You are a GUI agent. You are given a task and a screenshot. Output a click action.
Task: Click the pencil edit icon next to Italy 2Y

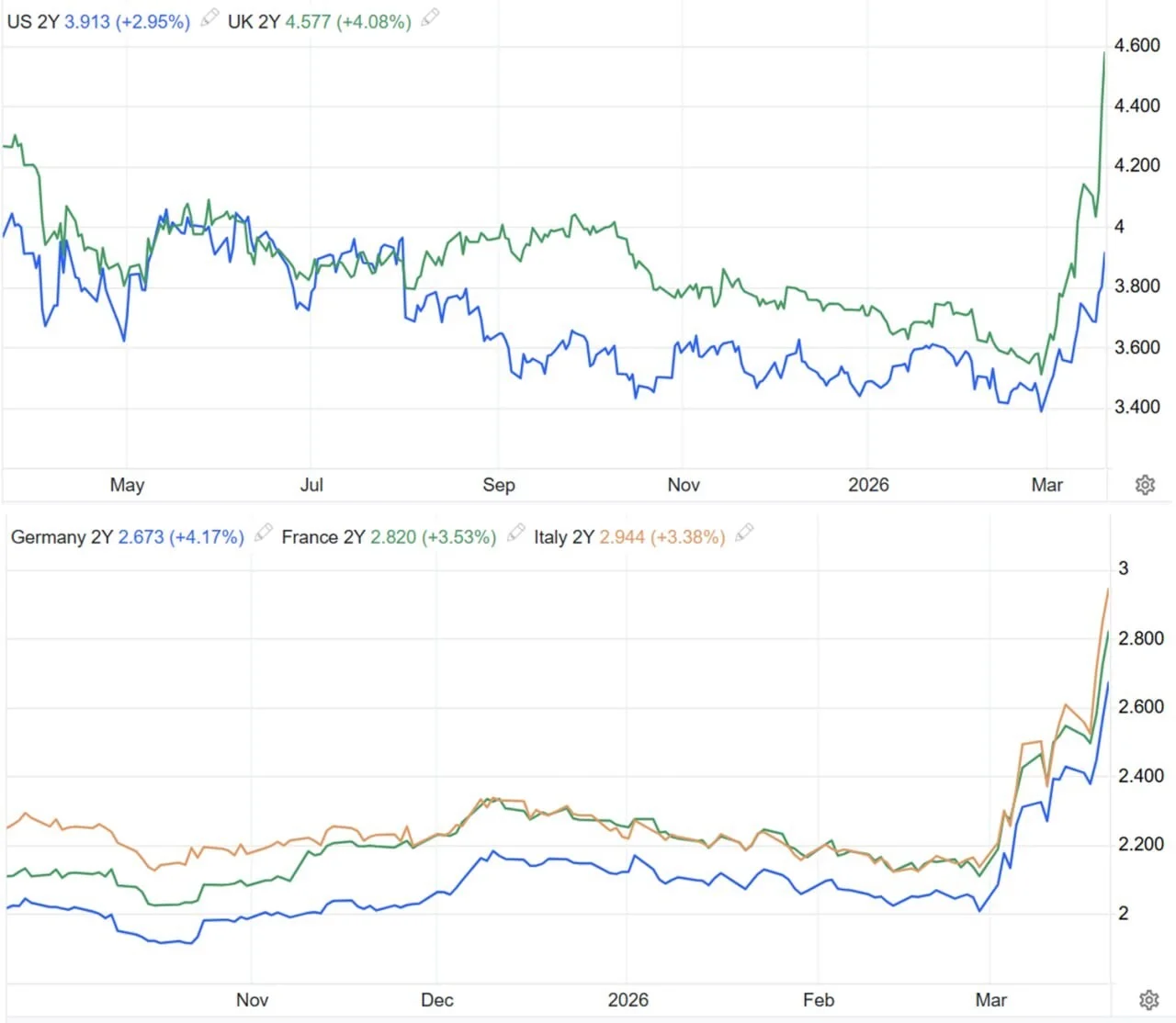745,533
